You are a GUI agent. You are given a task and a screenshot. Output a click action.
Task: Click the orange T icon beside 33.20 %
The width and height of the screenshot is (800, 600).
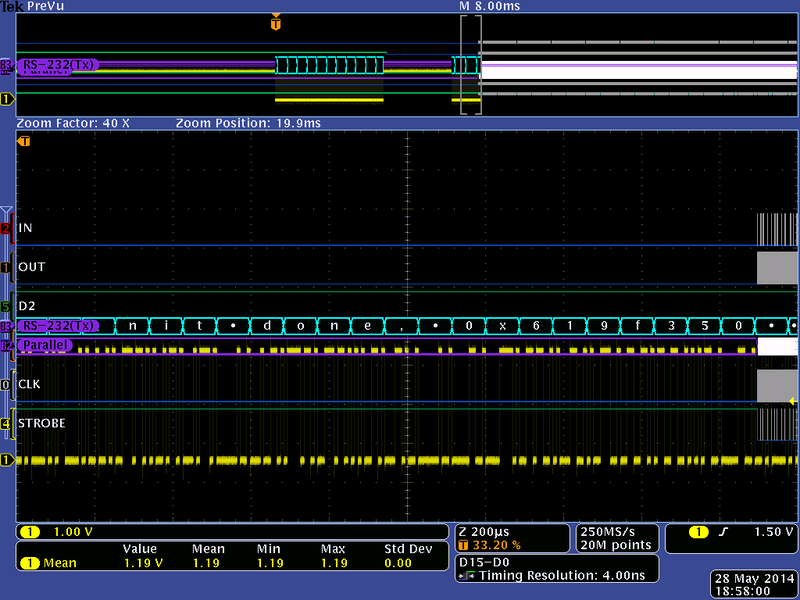(463, 545)
